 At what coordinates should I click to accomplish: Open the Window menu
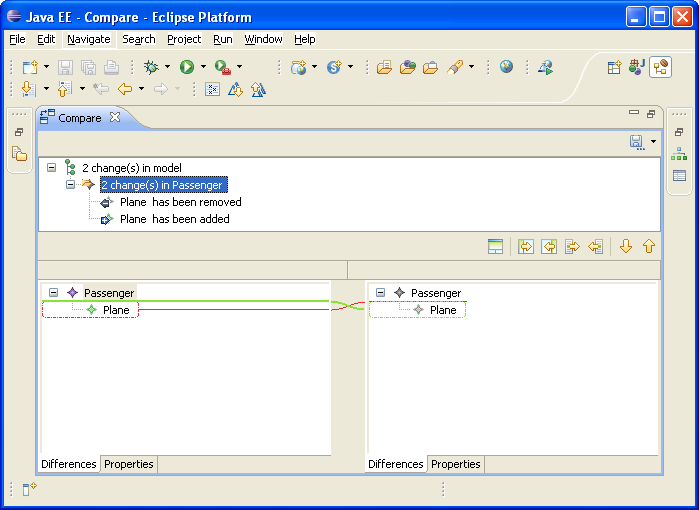coord(263,39)
